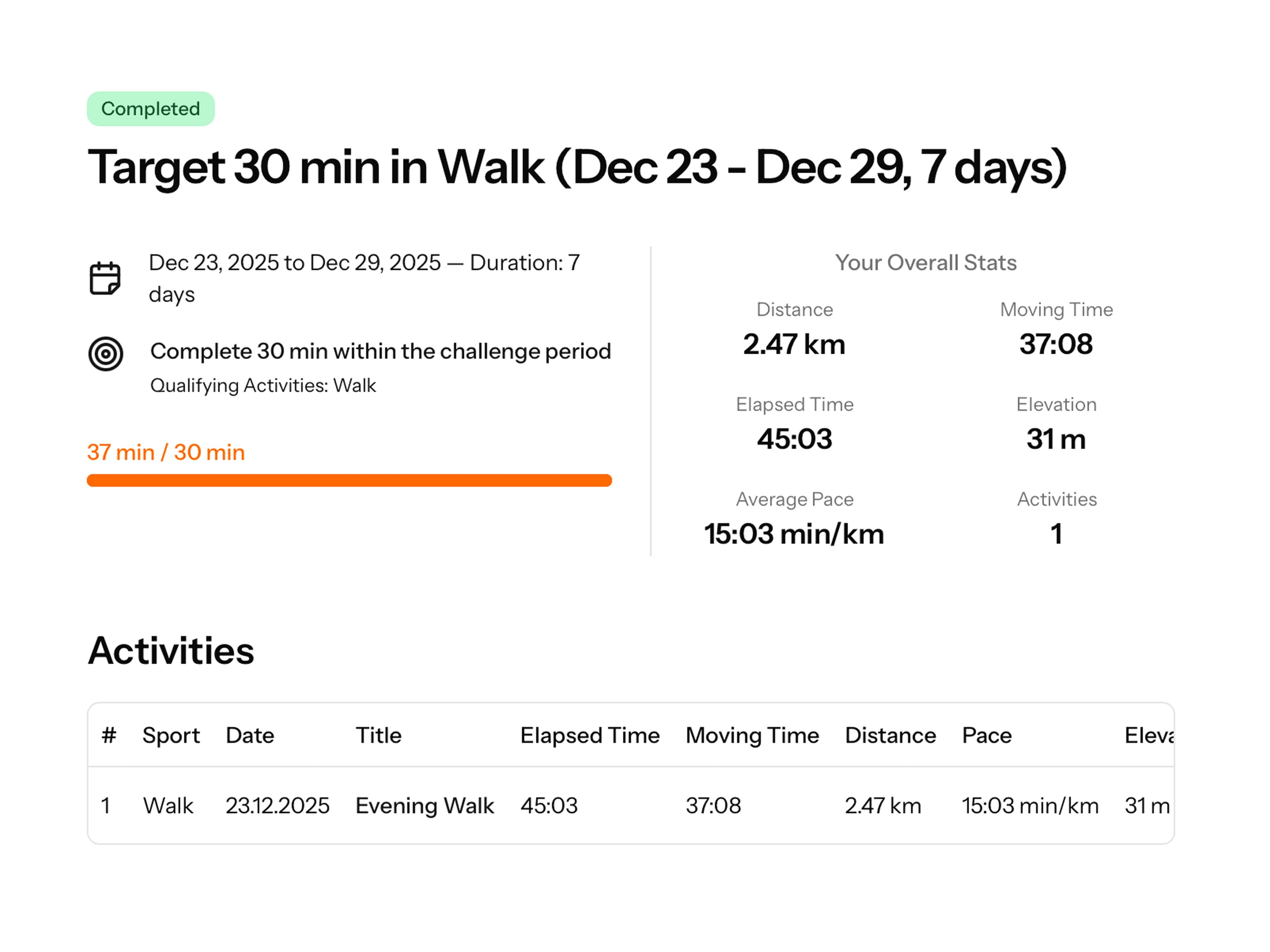Sort by Moving Time column header
The image size is (1270, 952).
click(x=752, y=735)
